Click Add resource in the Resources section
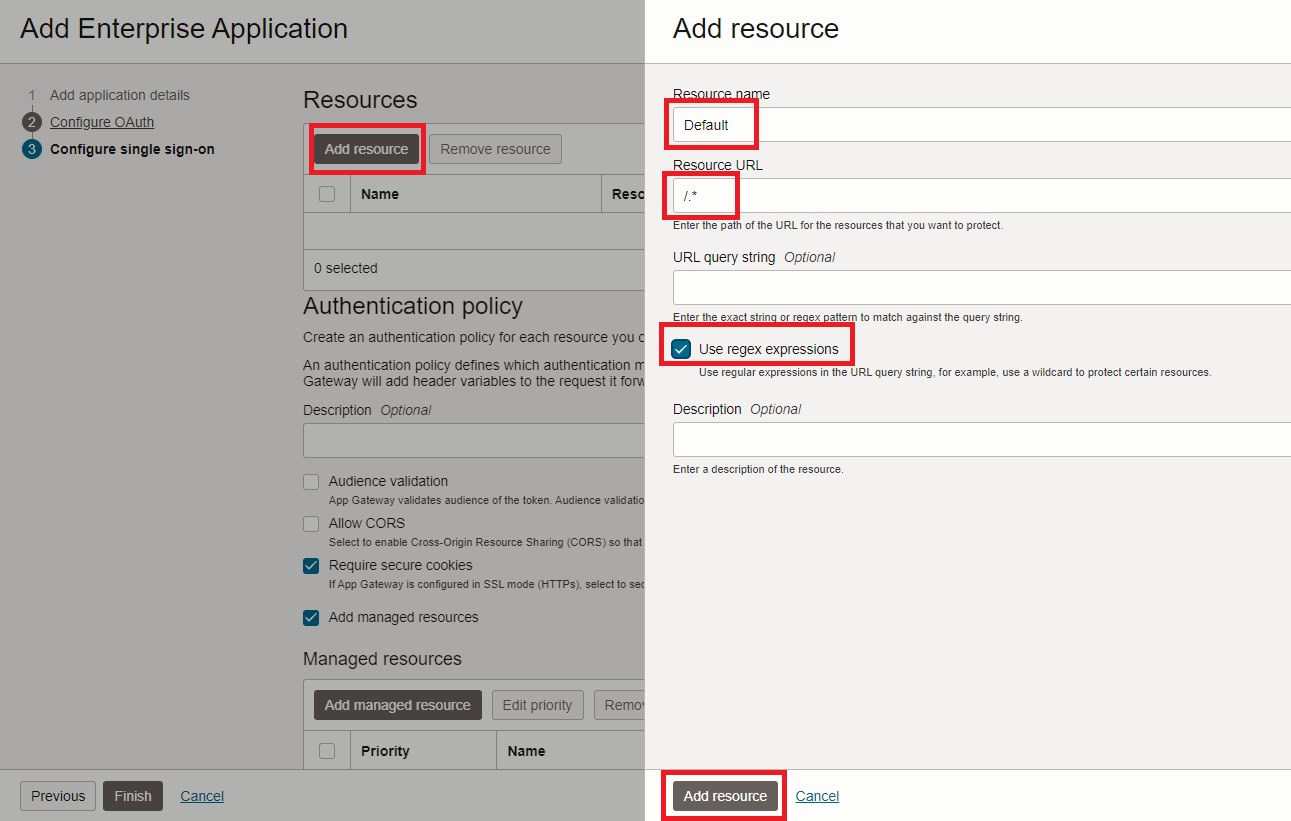 pyautogui.click(x=366, y=149)
